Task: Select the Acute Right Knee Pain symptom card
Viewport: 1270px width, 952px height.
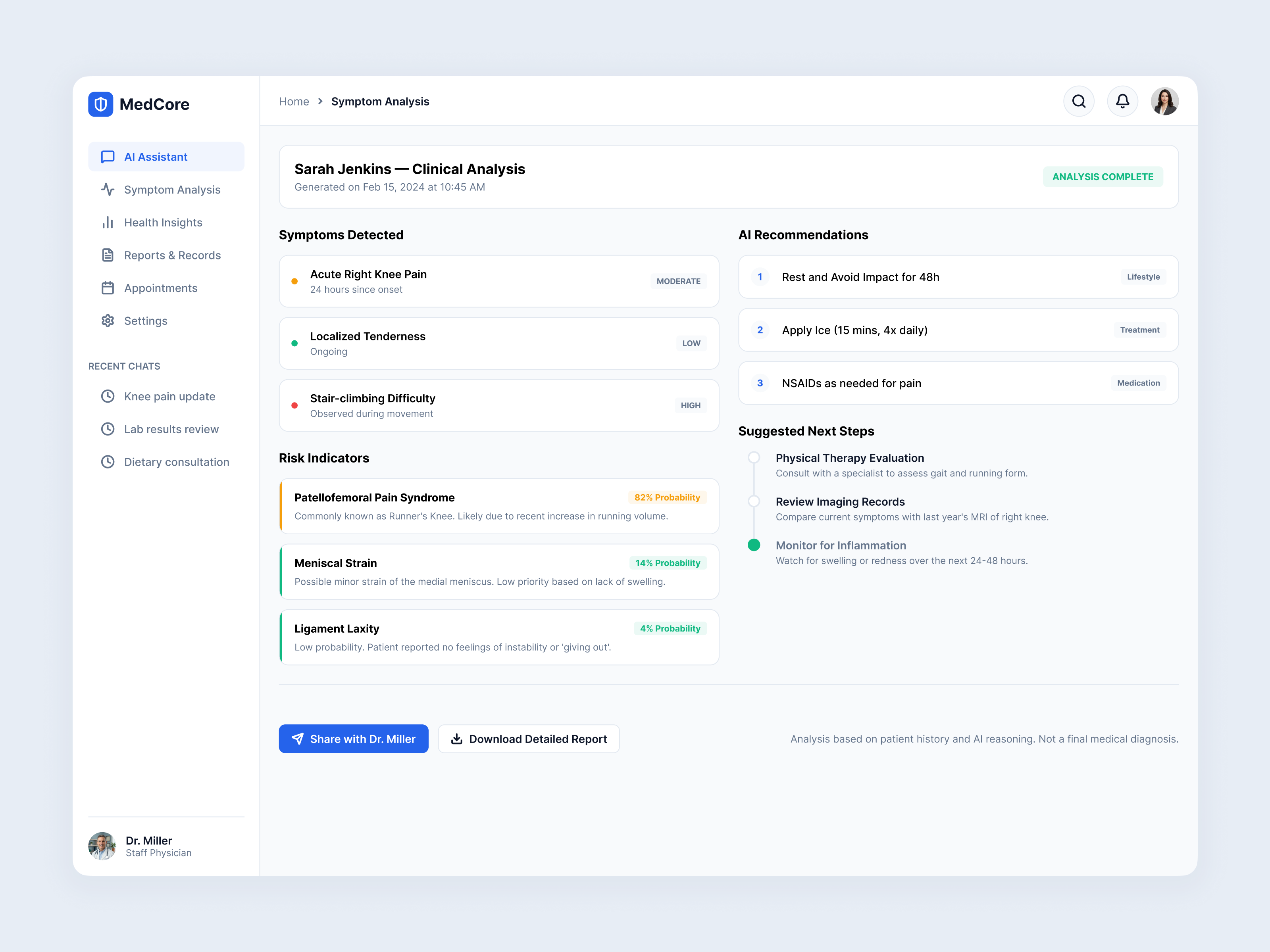Action: coord(499,281)
